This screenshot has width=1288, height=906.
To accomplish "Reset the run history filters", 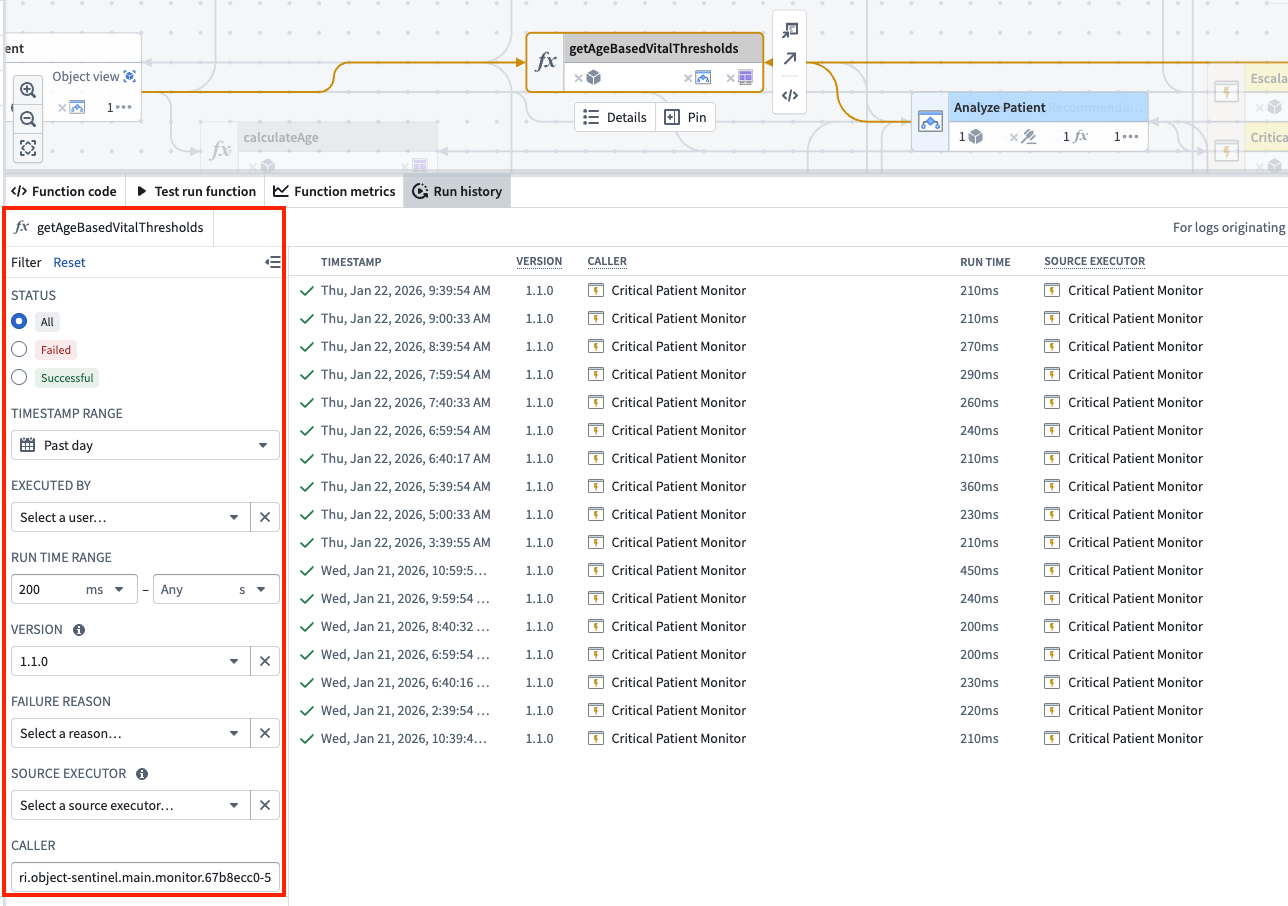I will tap(68, 262).
